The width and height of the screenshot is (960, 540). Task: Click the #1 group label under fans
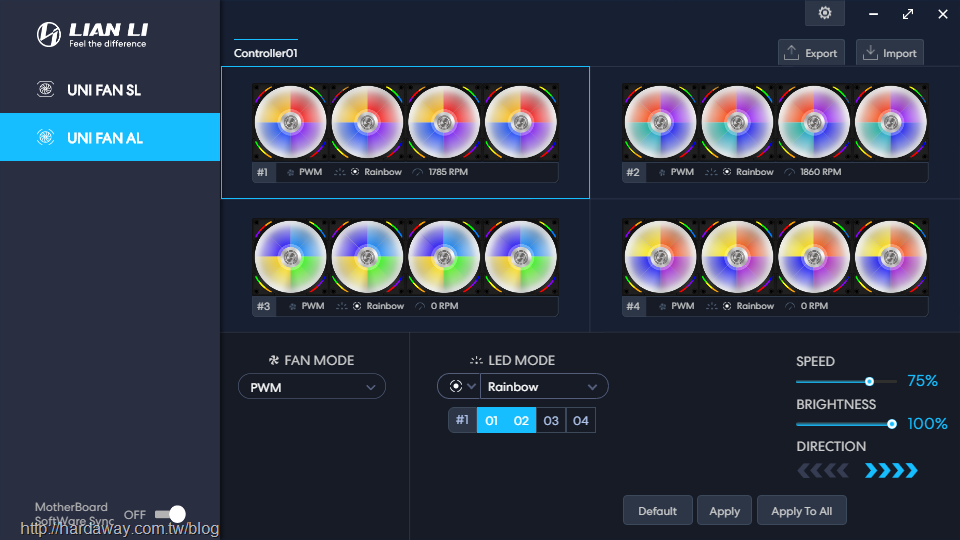263,172
